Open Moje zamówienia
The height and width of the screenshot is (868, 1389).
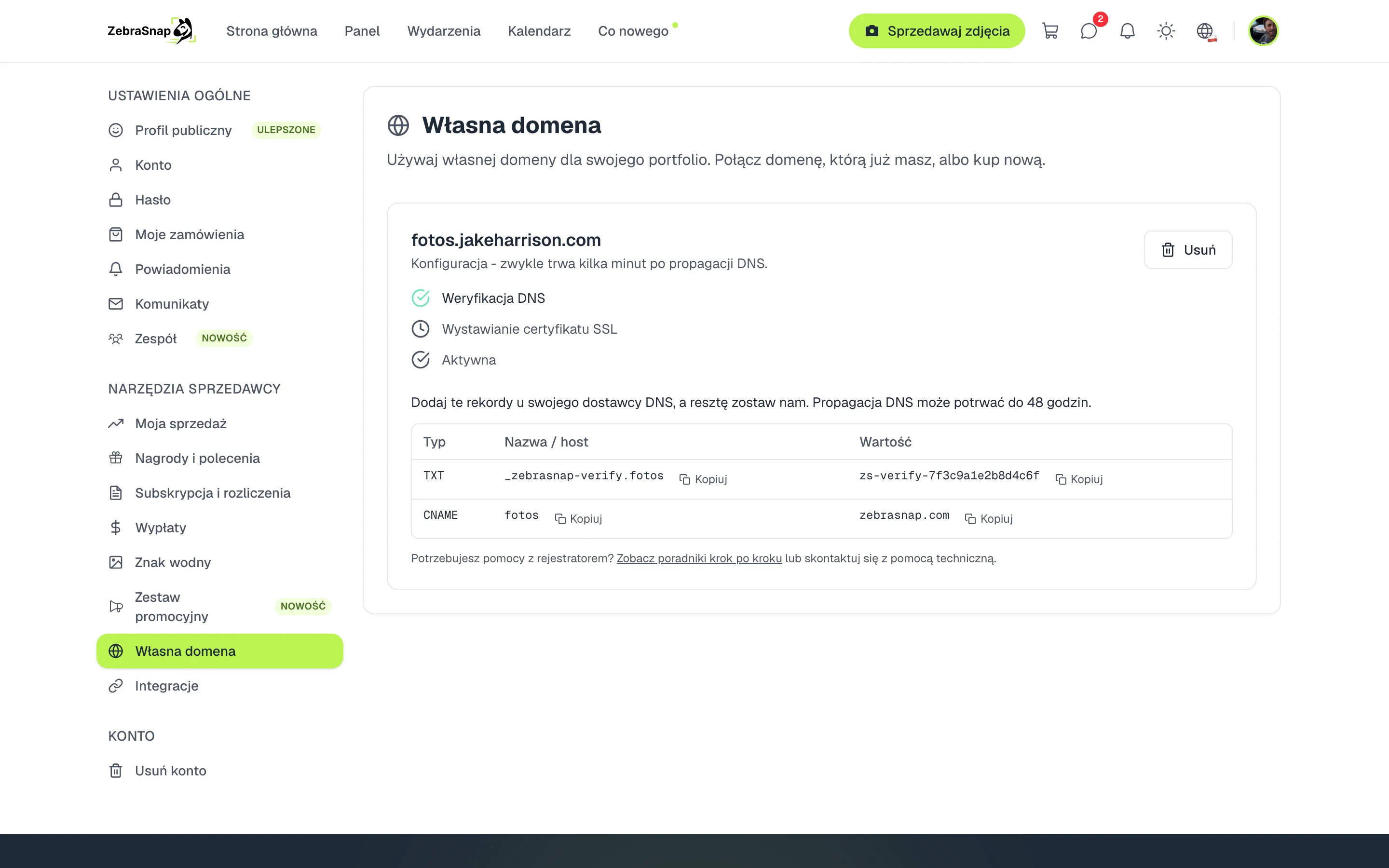pyautogui.click(x=220, y=234)
